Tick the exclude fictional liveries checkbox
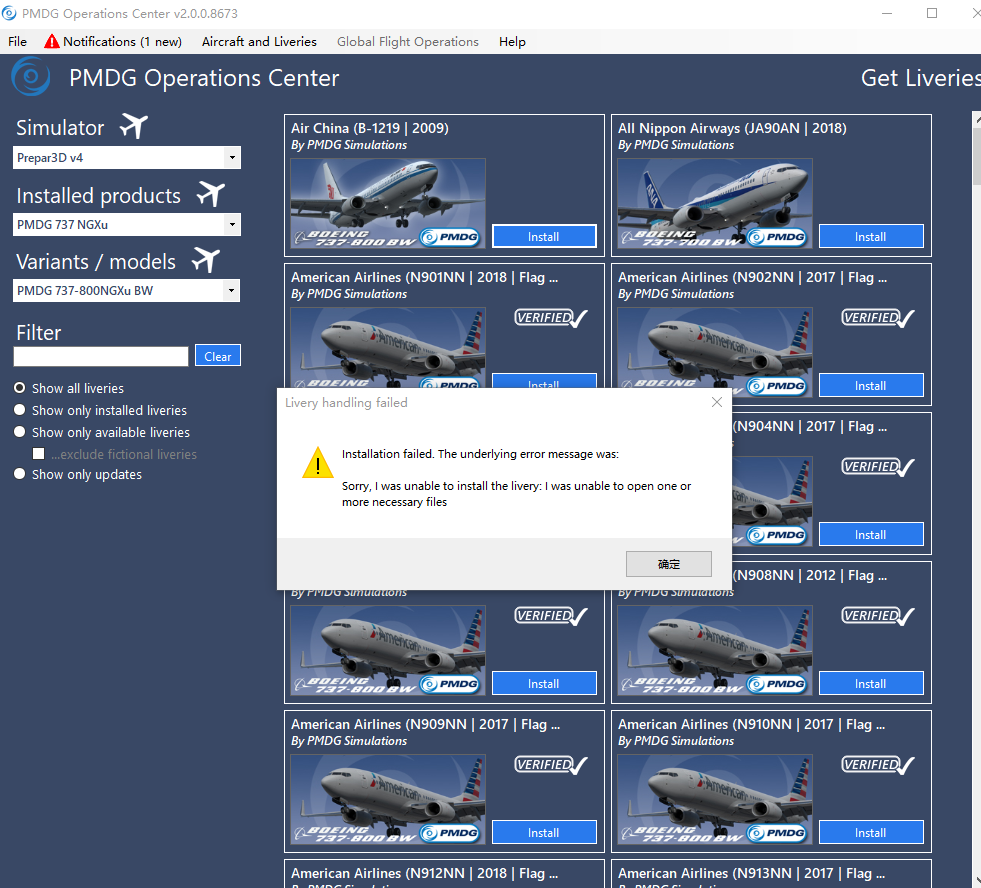This screenshot has width=981, height=888. pos(39,454)
